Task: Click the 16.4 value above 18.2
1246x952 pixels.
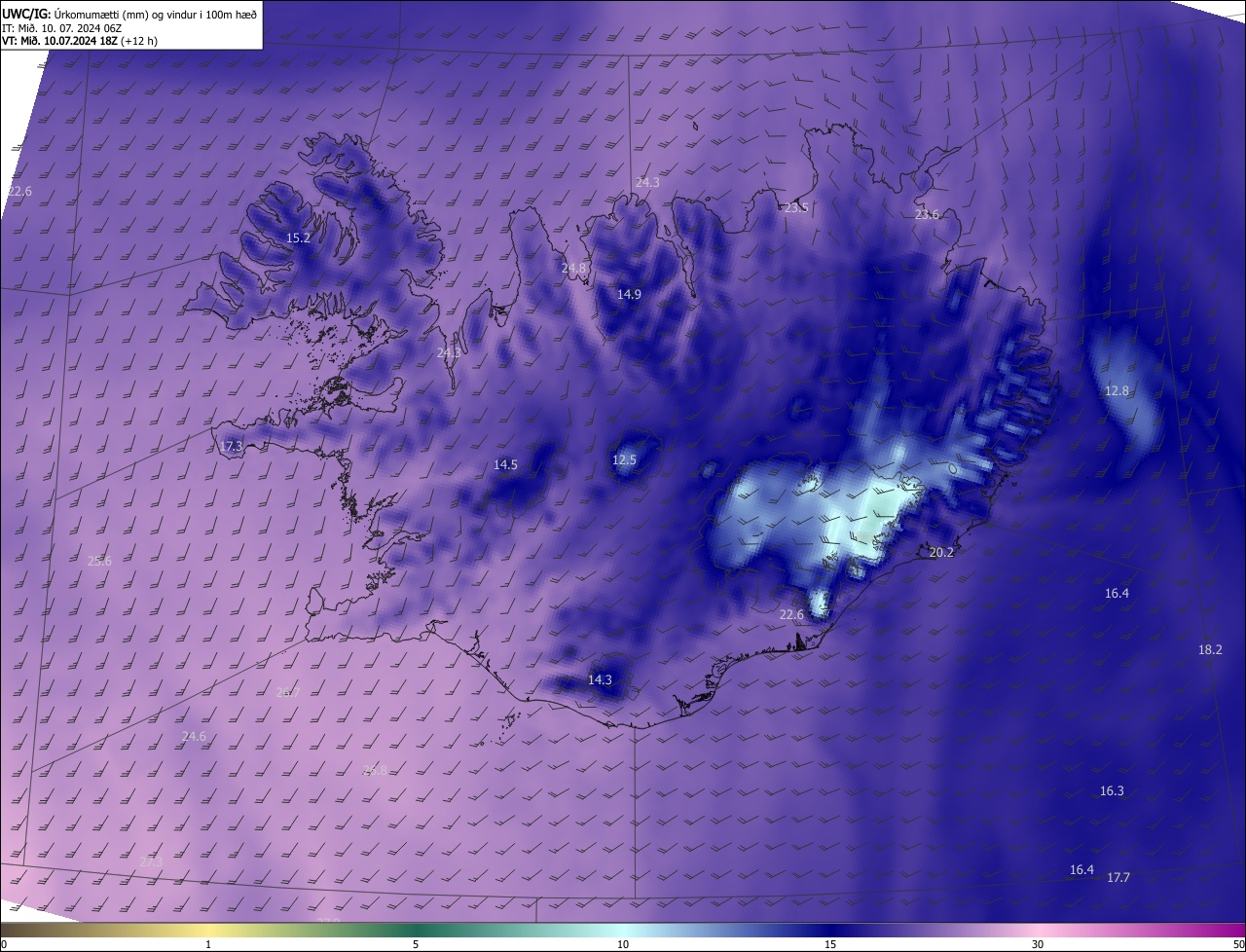Action: [1117, 593]
